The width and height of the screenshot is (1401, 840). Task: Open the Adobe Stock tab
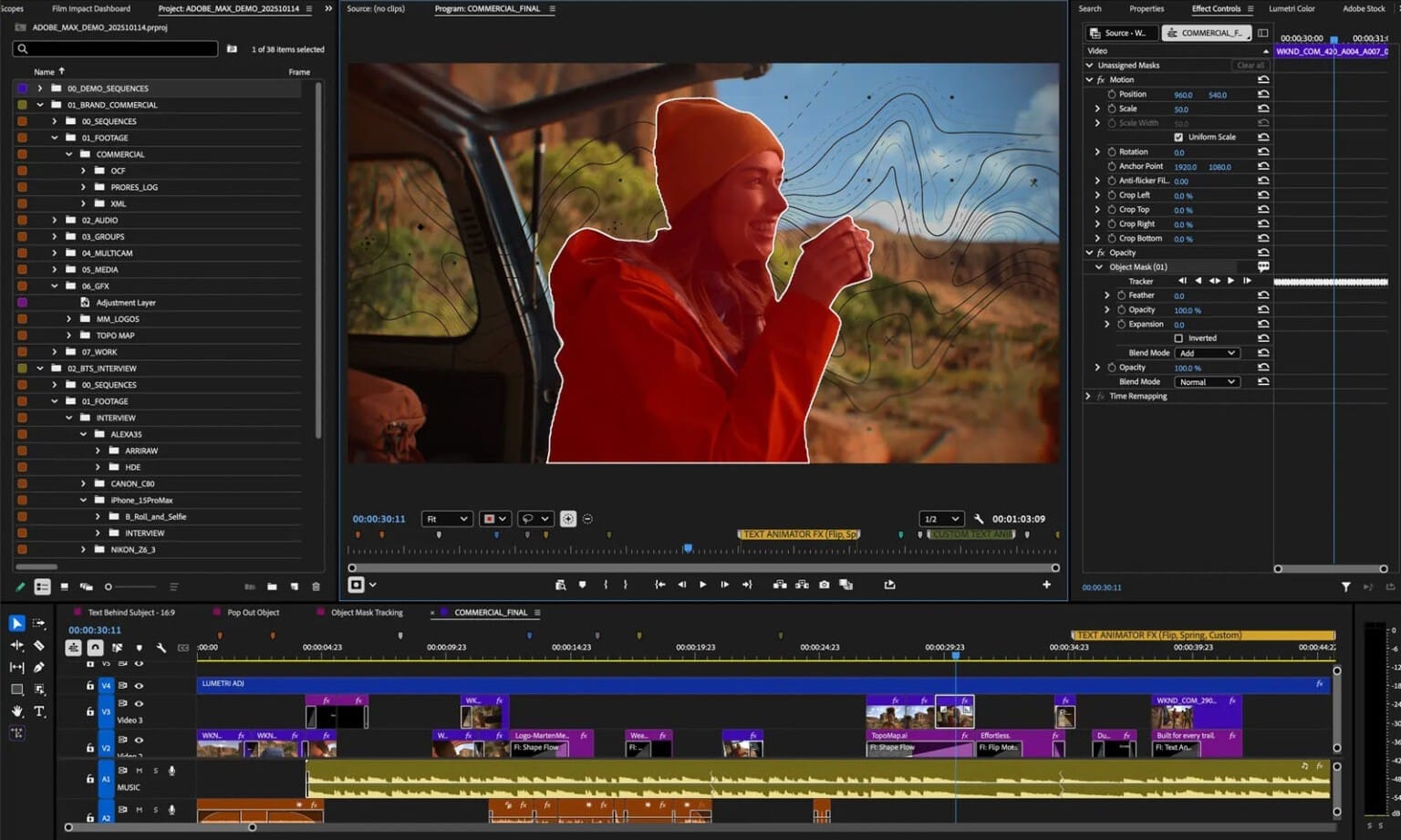coord(1364,8)
